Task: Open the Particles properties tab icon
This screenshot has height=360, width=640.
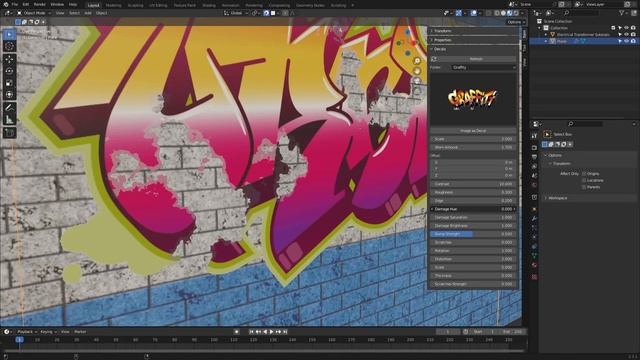Action: (534, 228)
